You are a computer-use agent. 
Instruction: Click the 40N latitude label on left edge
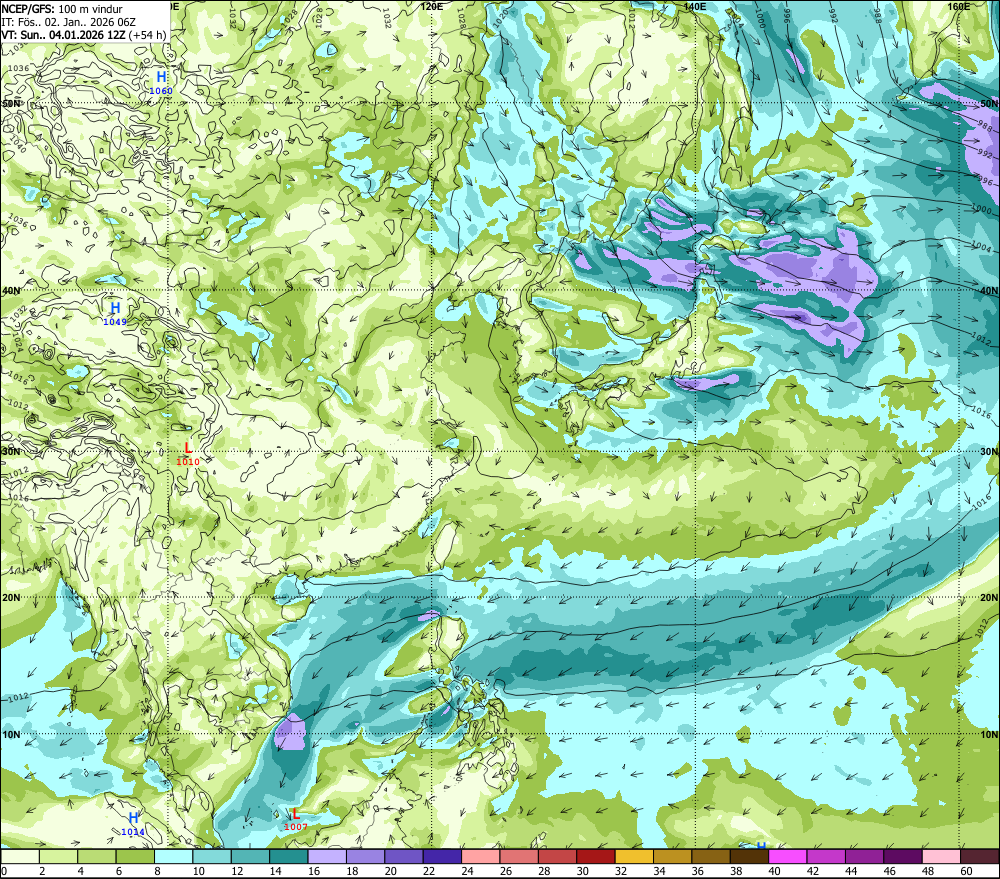[10, 291]
